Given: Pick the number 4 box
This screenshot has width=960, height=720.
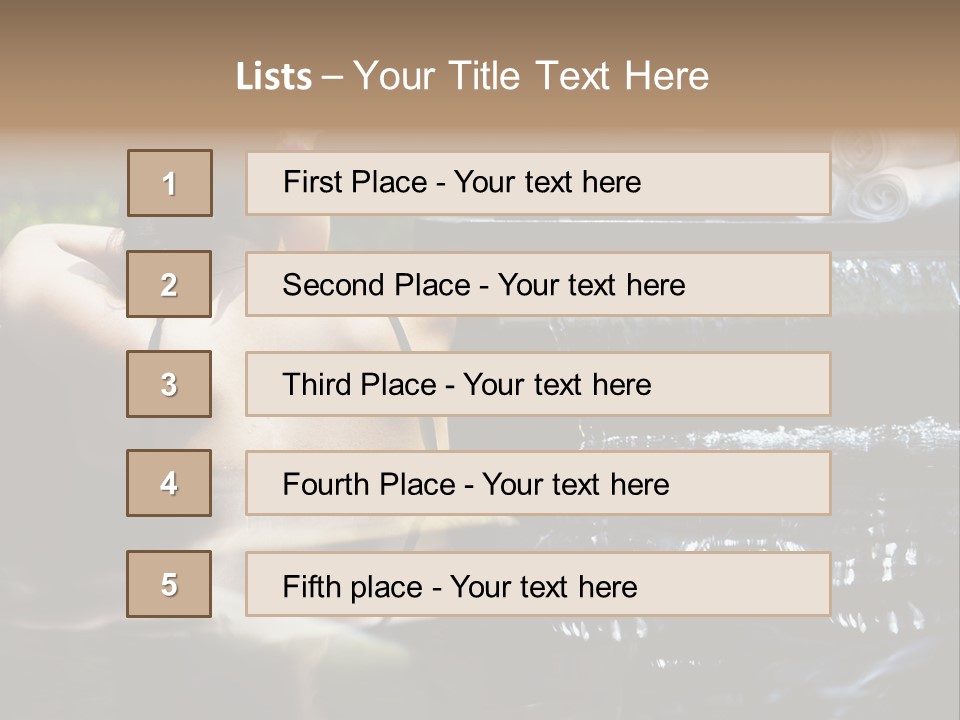Looking at the screenshot, I should tap(169, 483).
